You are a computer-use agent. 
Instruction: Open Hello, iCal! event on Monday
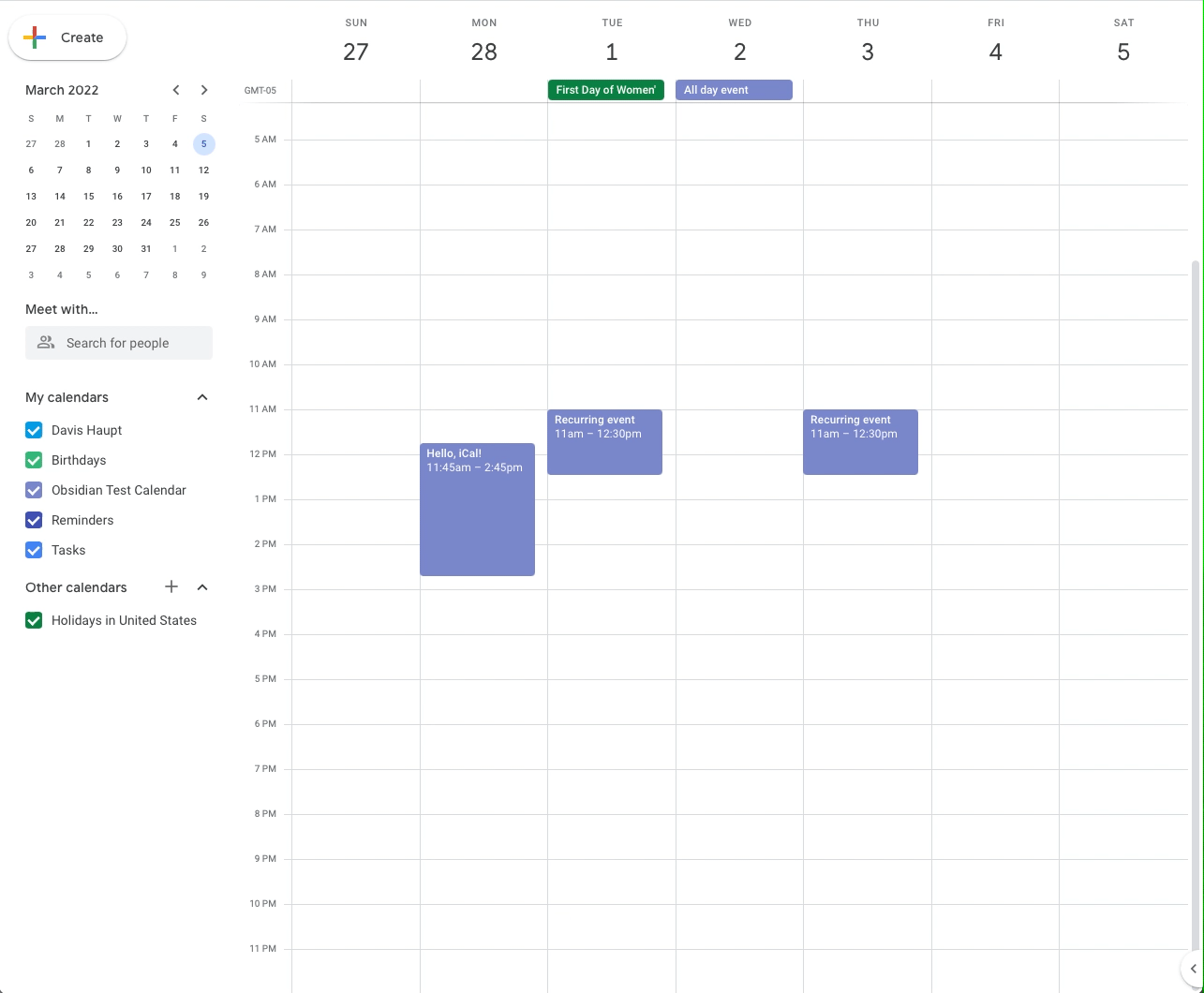[477, 510]
